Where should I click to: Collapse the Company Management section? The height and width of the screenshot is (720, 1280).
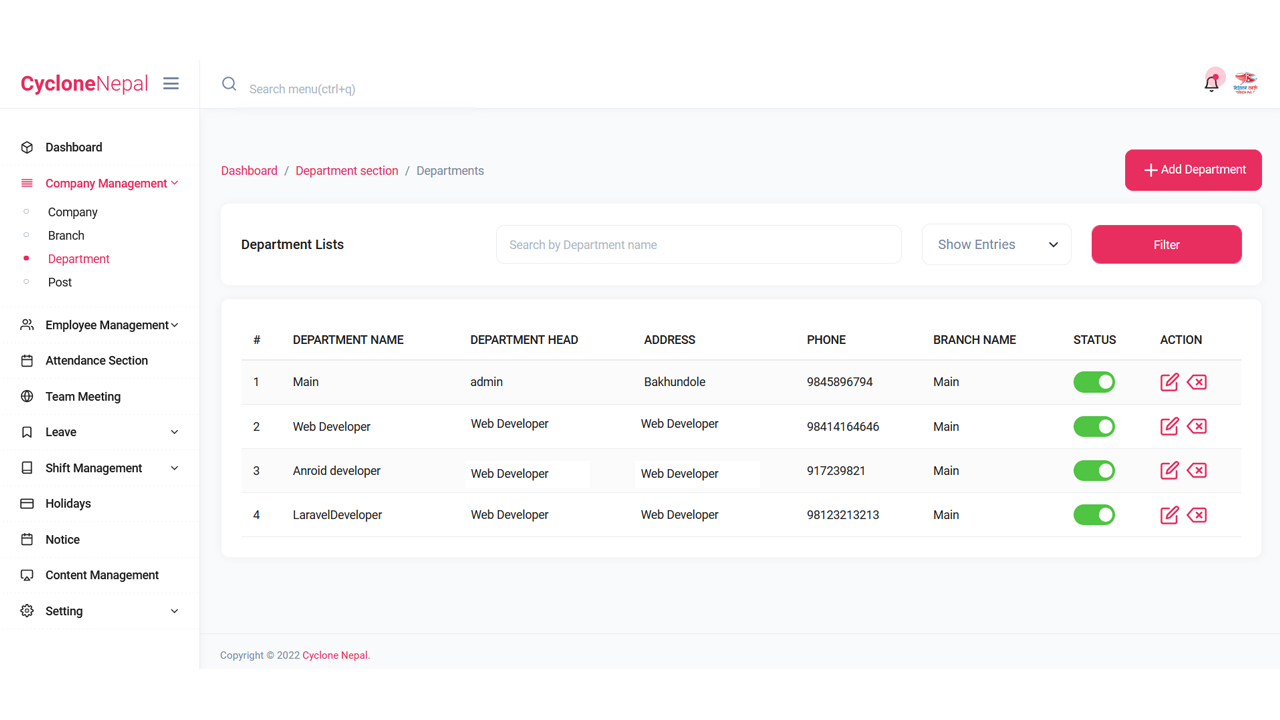tap(106, 183)
